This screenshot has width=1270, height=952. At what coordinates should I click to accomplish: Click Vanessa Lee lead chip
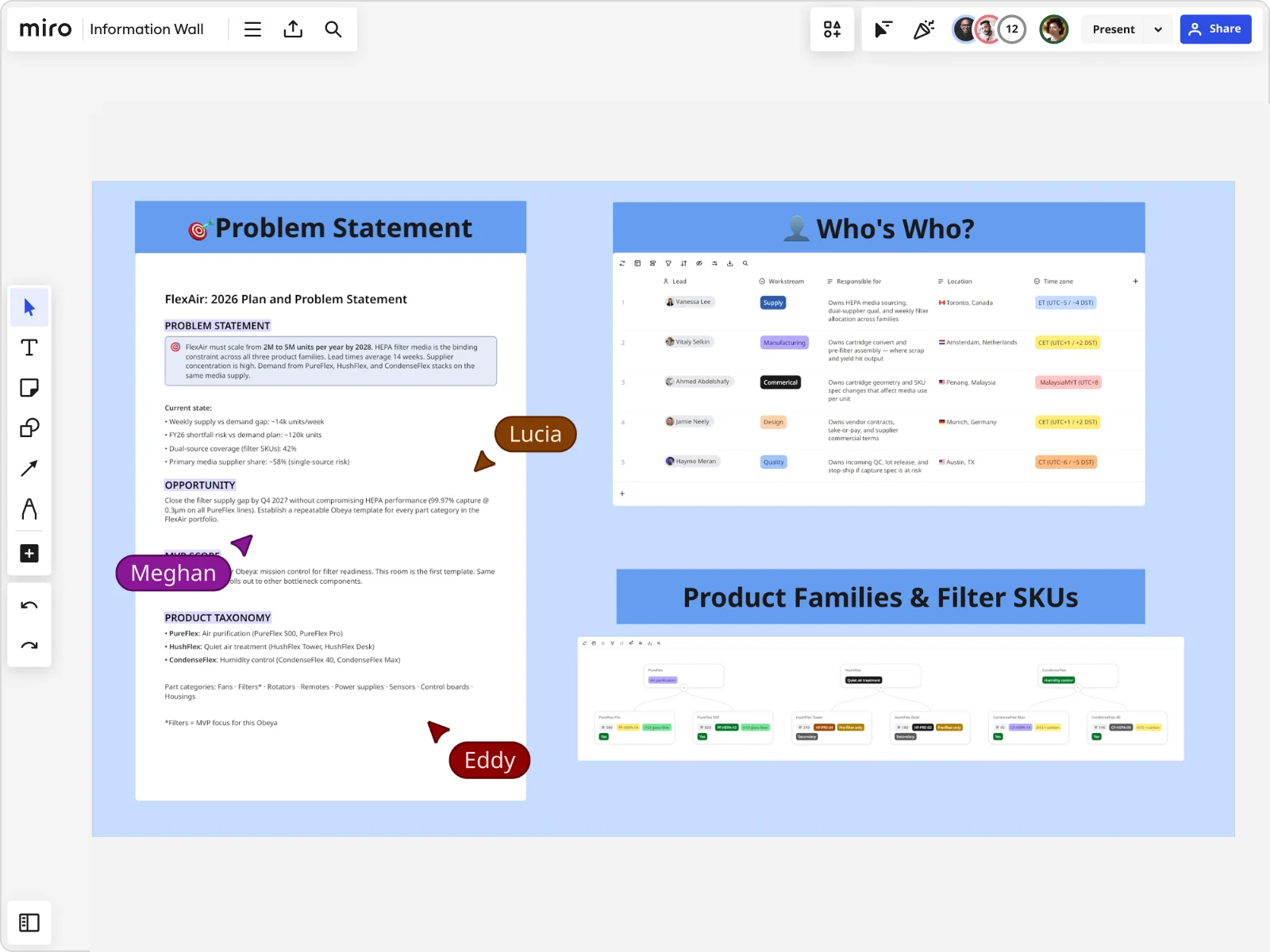tap(689, 302)
